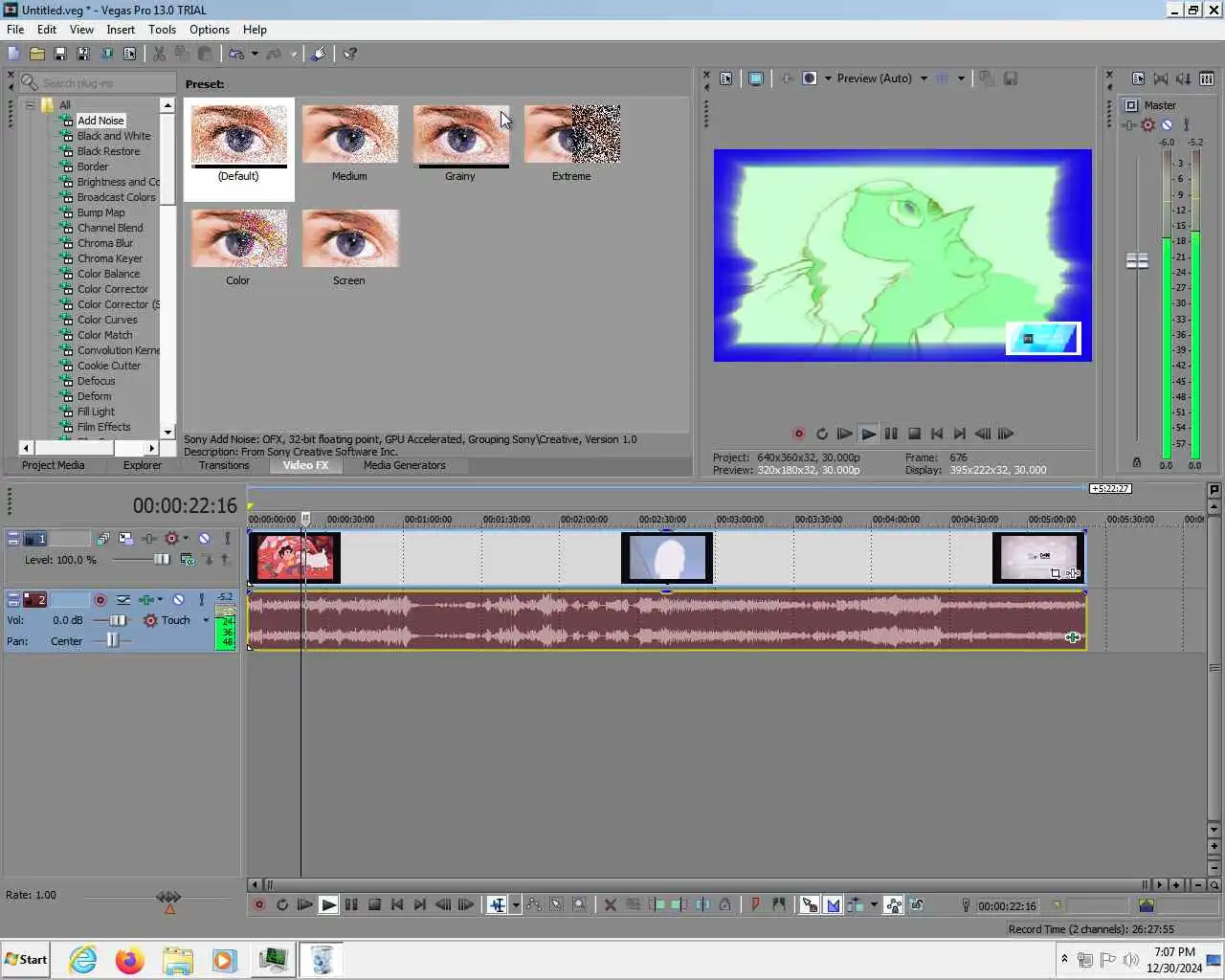Click the Undo toolbar icon
1225x980 pixels.
pos(236,55)
